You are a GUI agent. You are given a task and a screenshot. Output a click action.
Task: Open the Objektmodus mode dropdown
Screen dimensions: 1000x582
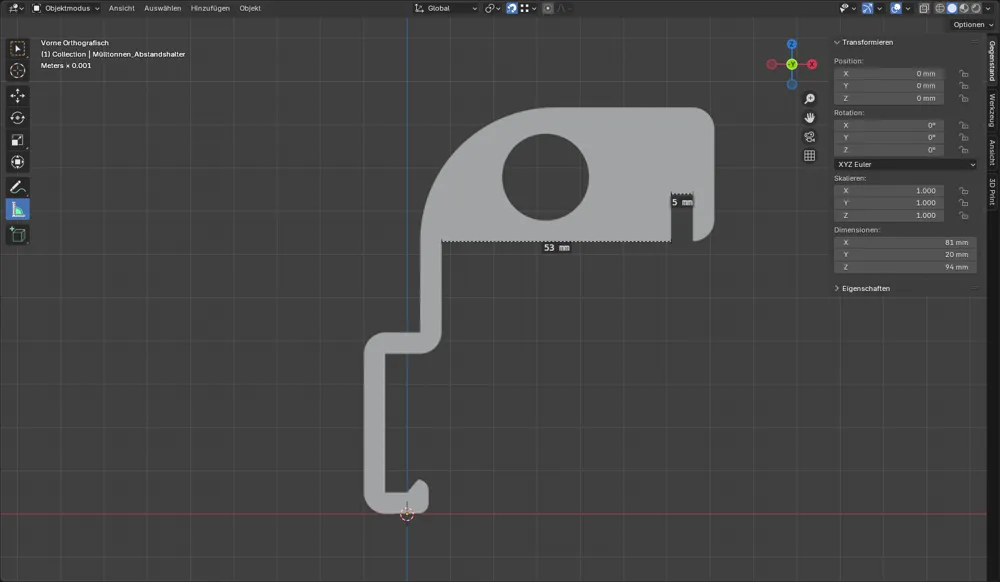[x=66, y=8]
